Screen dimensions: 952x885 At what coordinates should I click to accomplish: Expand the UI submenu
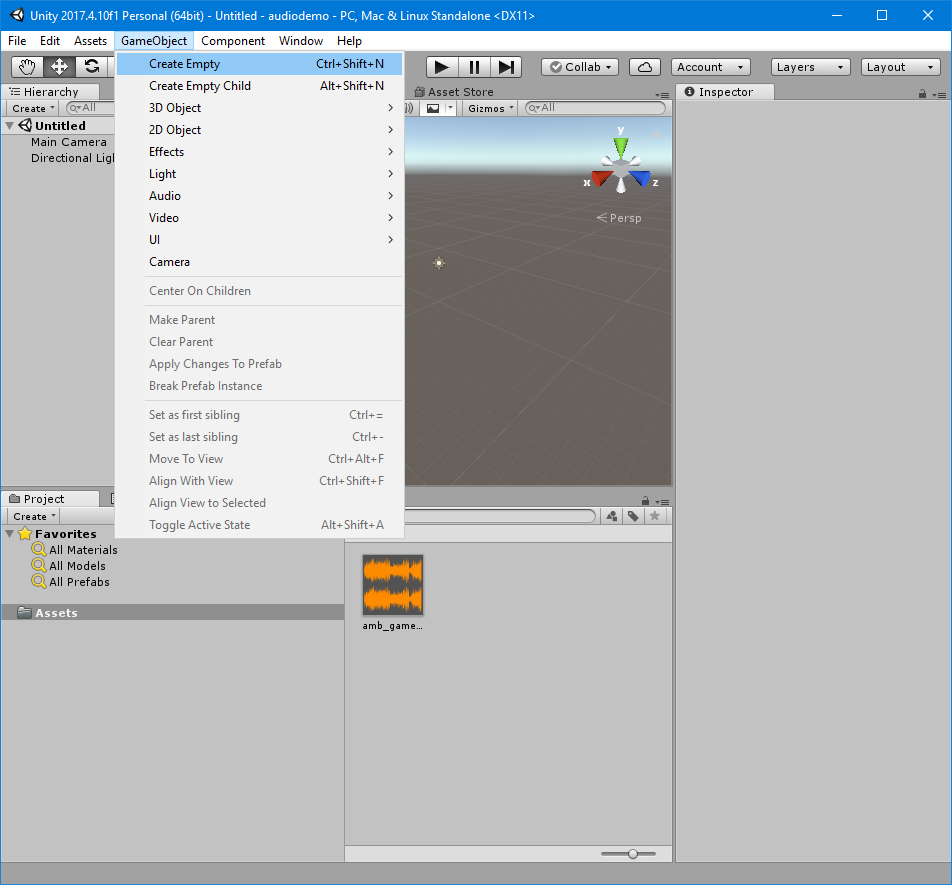pyautogui.click(x=259, y=240)
